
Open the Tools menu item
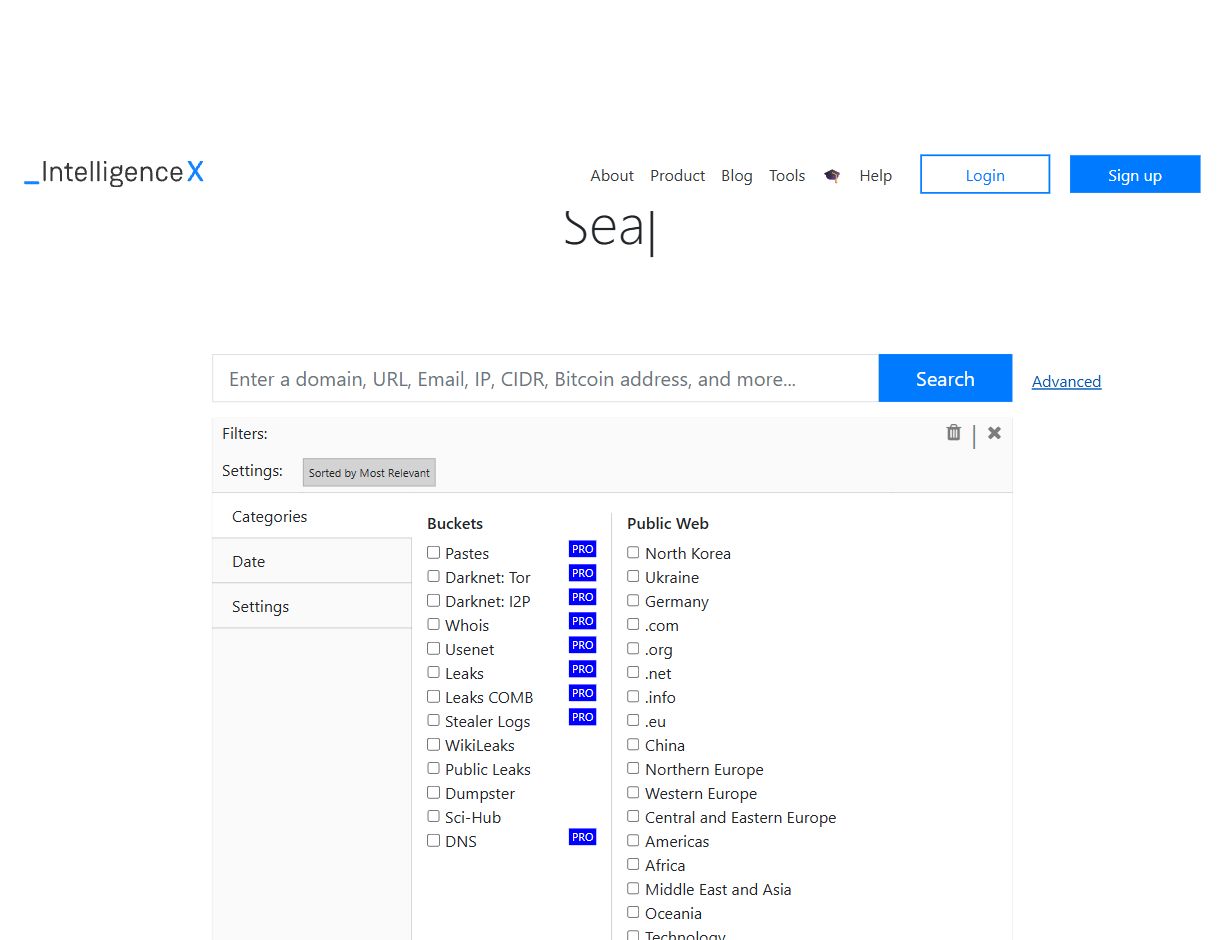(787, 175)
